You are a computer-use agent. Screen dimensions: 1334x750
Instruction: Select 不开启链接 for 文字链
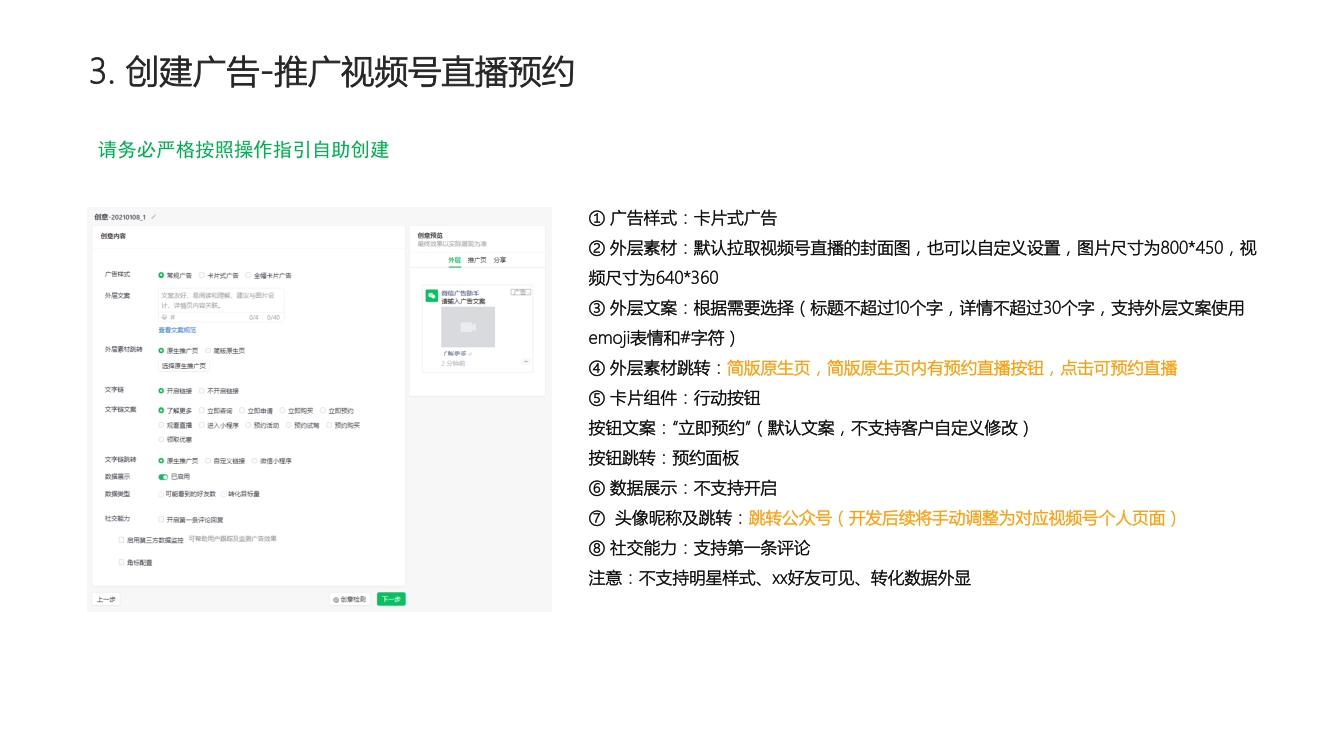[203, 391]
